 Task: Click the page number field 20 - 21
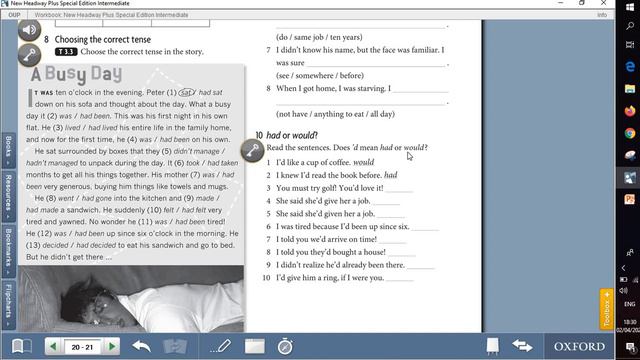click(x=82, y=347)
